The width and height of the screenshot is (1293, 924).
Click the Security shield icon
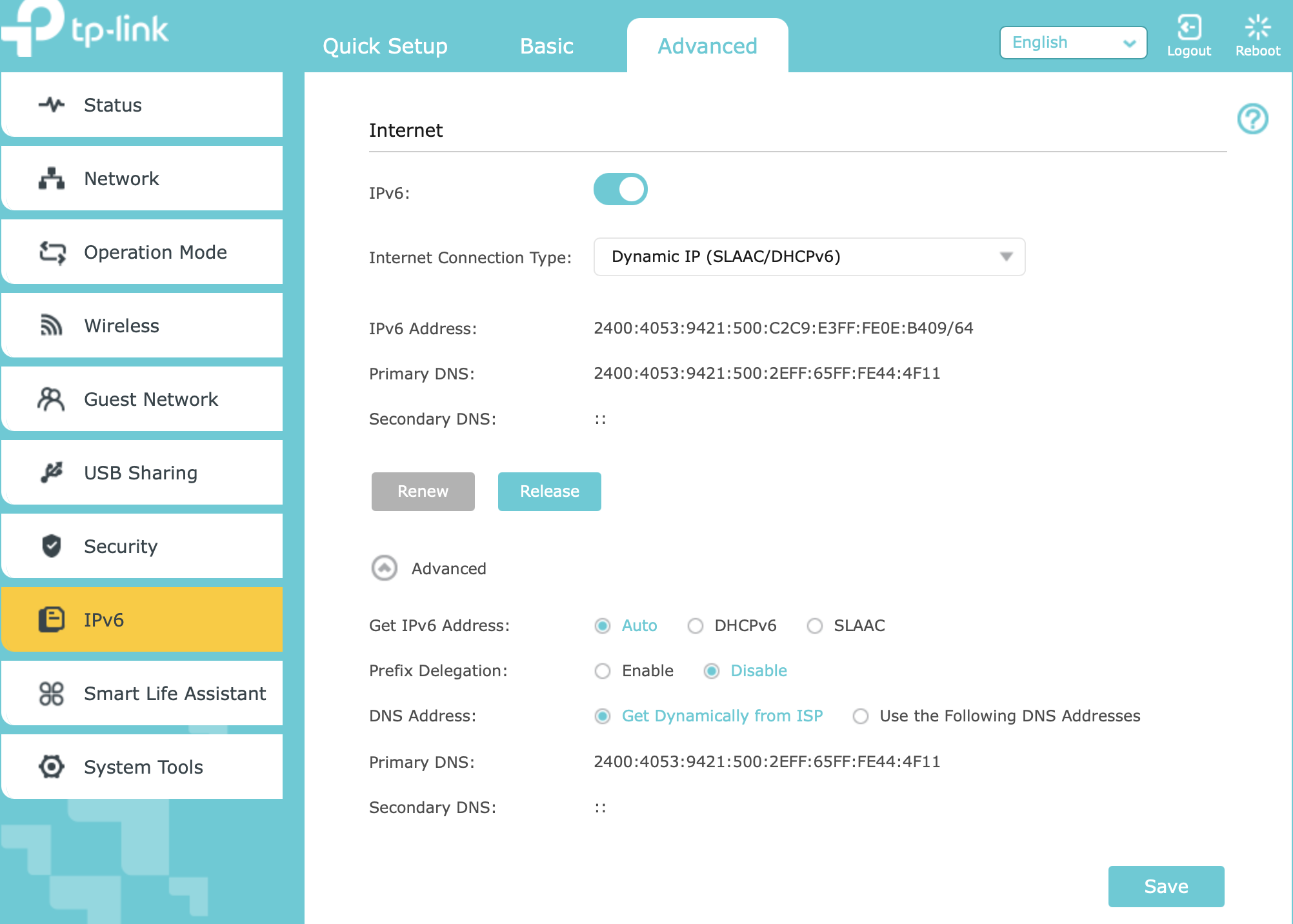coord(52,546)
